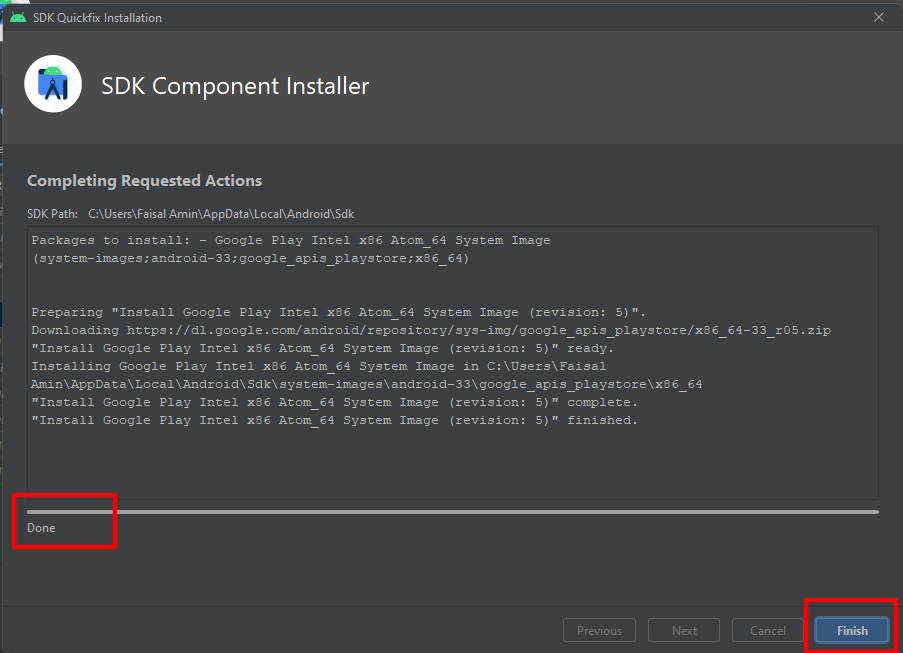Click the green Android icon in title bar

[18, 17]
